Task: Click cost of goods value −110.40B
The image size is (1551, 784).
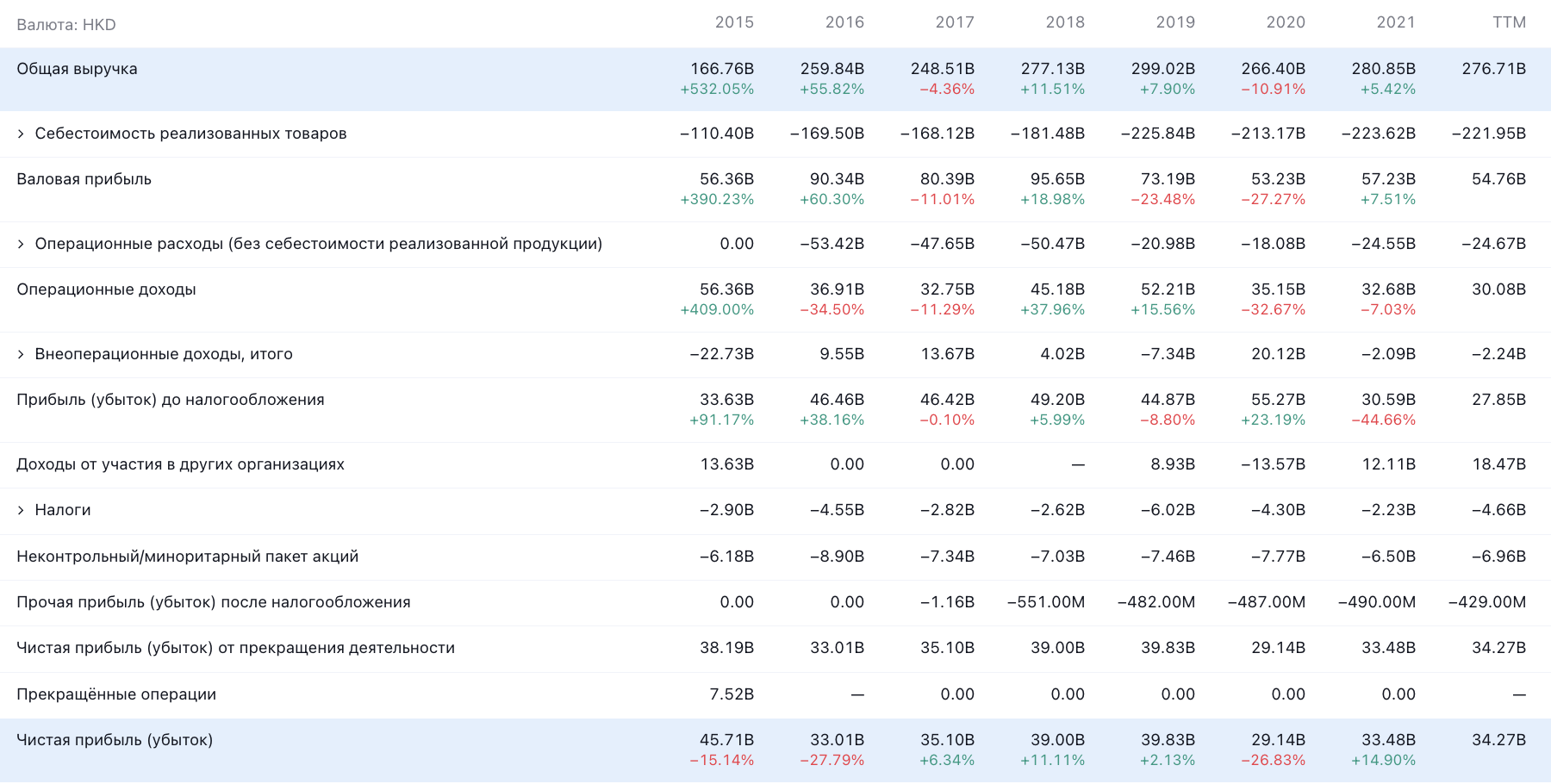Action: (x=717, y=134)
